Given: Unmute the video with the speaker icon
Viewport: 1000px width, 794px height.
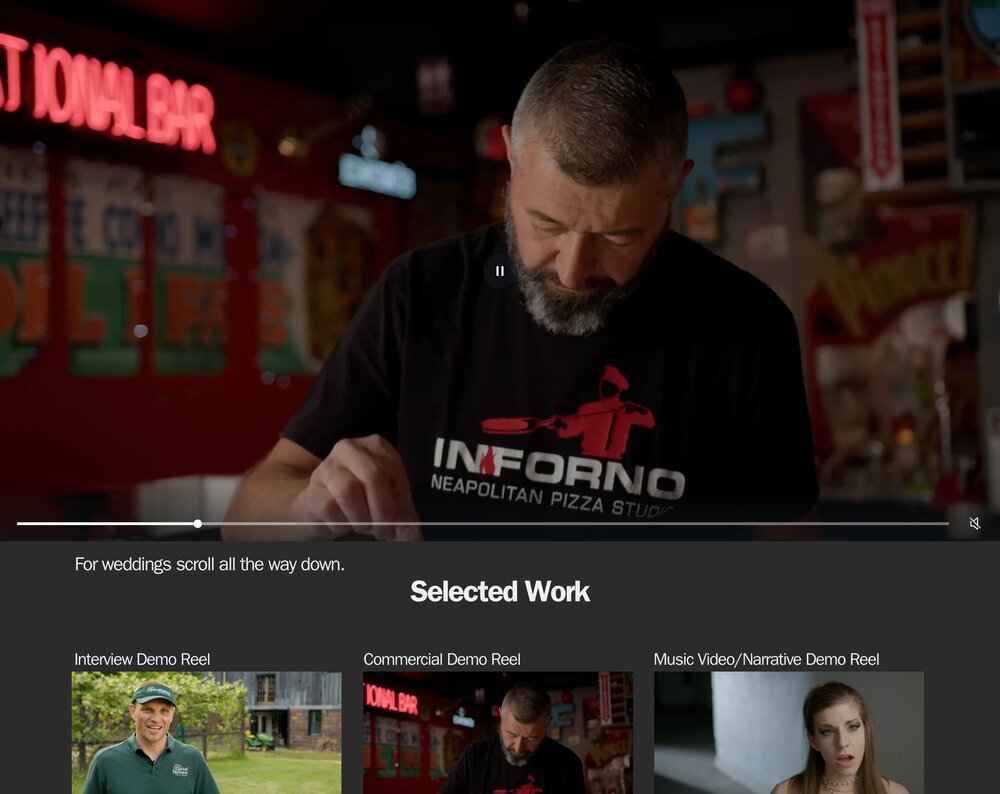Looking at the screenshot, I should pyautogui.click(x=974, y=524).
